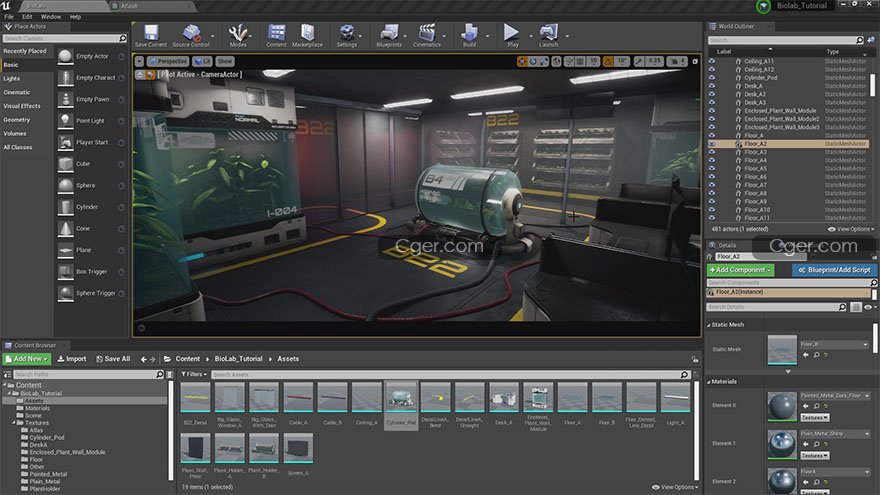Open the Blueprints toolbar icon

[389, 33]
